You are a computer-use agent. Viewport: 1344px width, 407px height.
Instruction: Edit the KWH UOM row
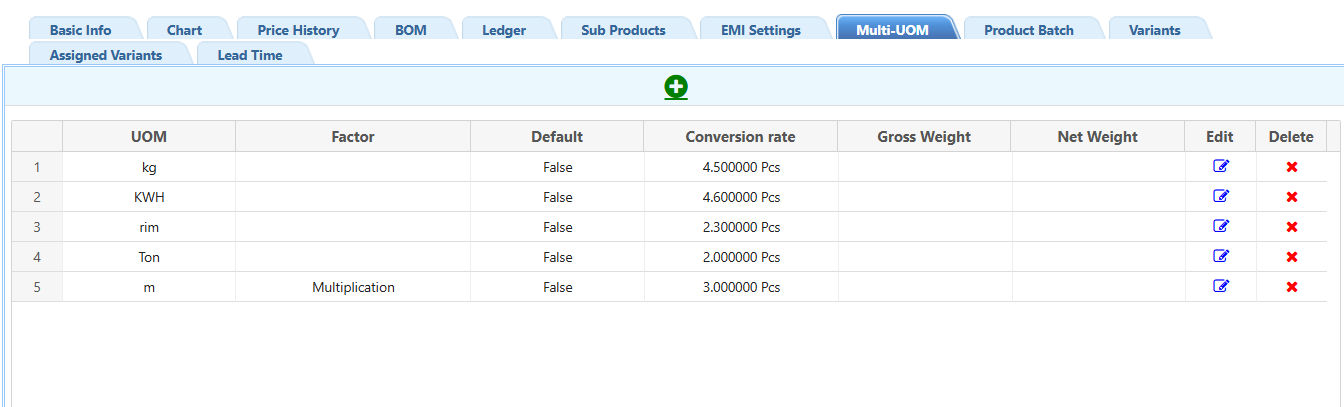point(1220,197)
